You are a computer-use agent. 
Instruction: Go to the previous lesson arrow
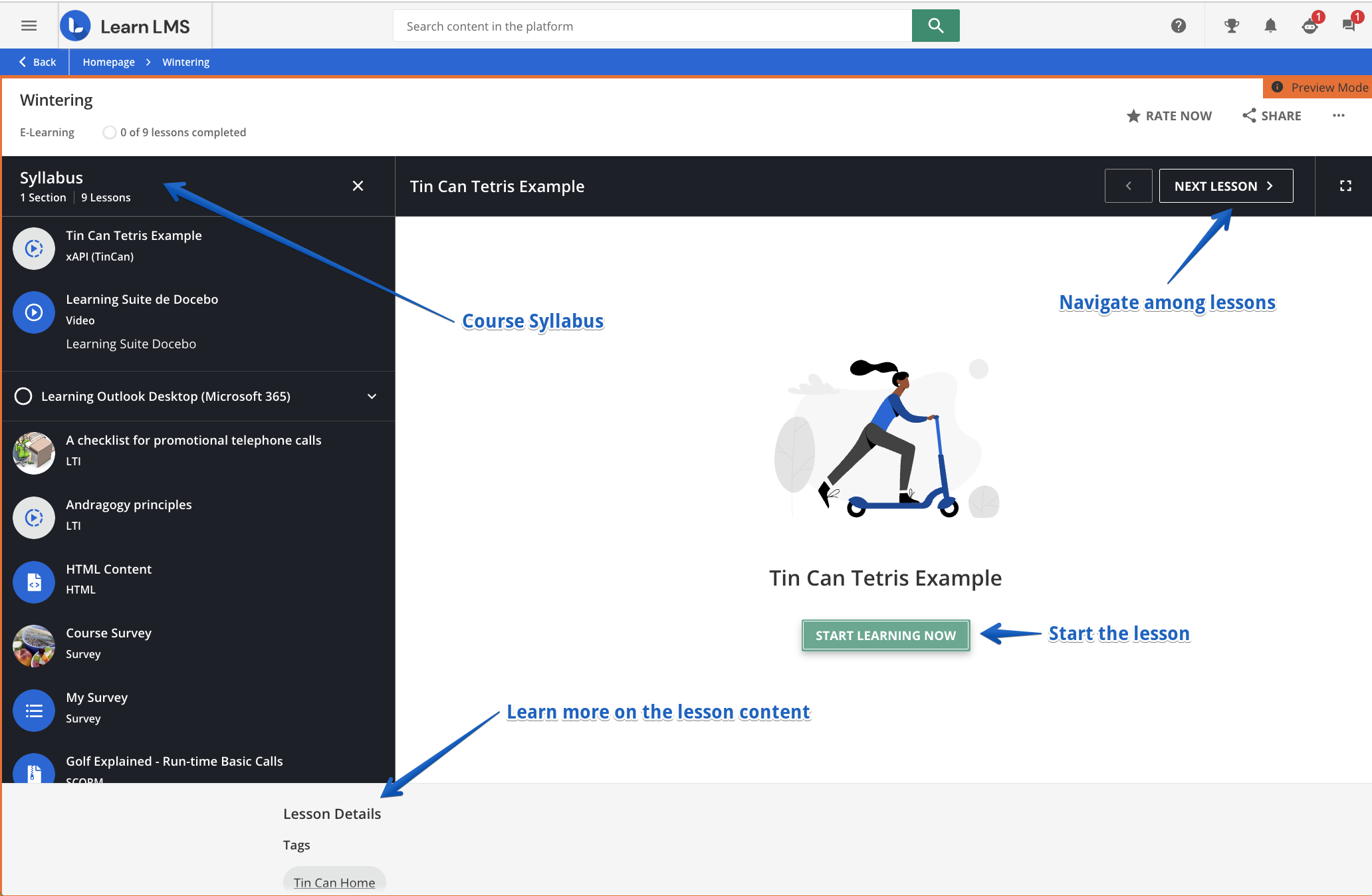coord(1128,186)
